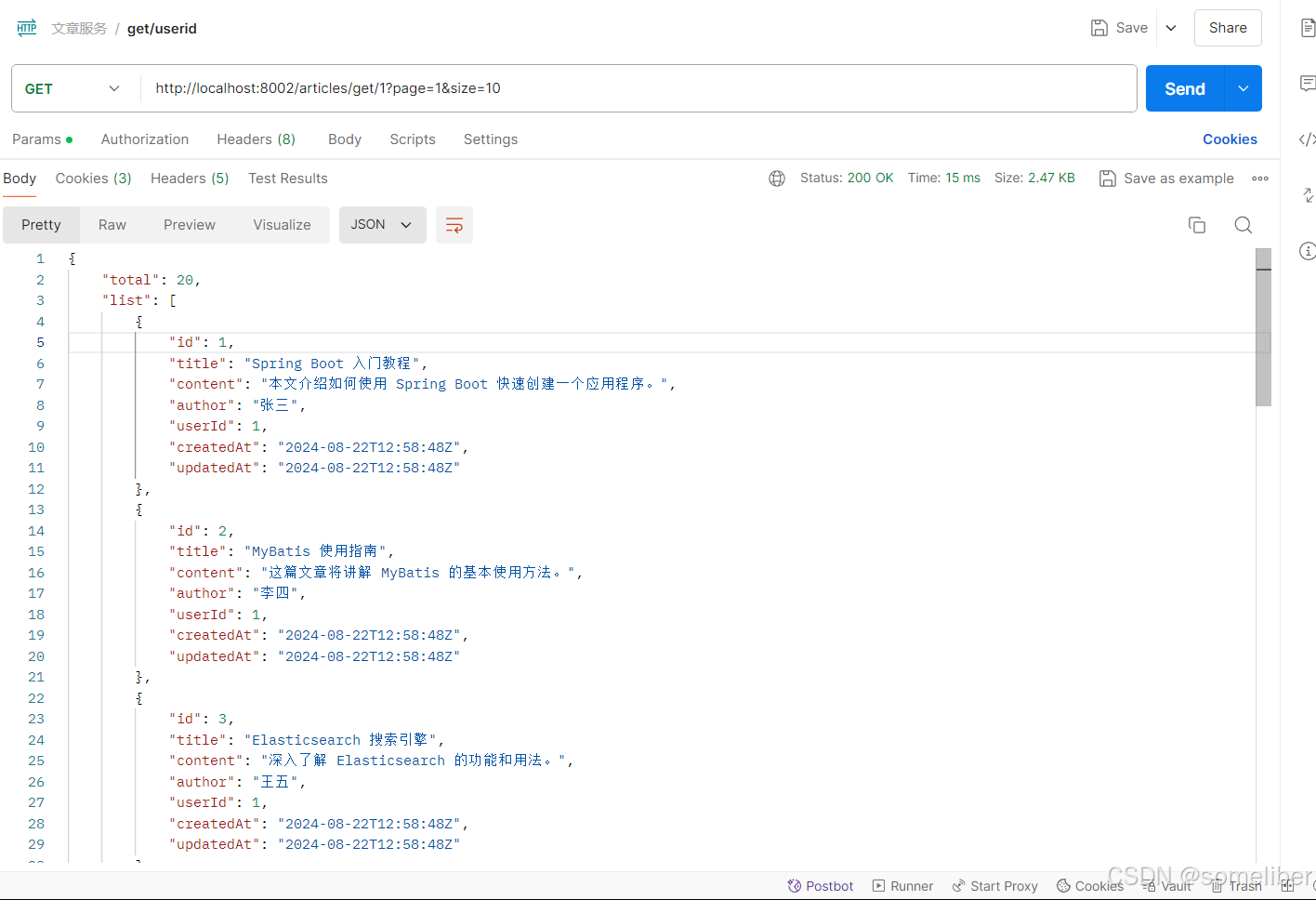The height and width of the screenshot is (900, 1316).
Task: Click the network globe icon
Action: coord(777,179)
